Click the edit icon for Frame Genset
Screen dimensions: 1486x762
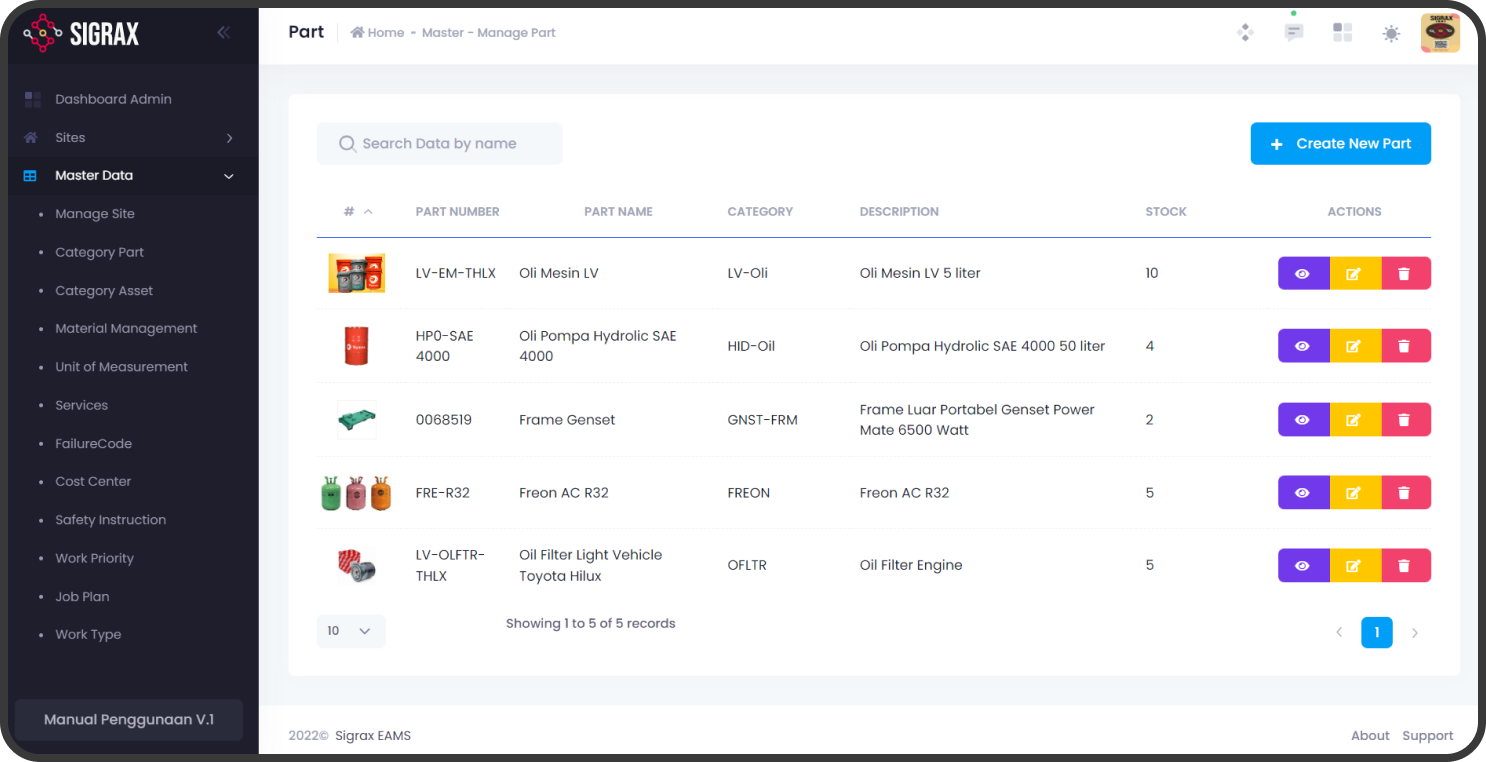tap(1354, 420)
